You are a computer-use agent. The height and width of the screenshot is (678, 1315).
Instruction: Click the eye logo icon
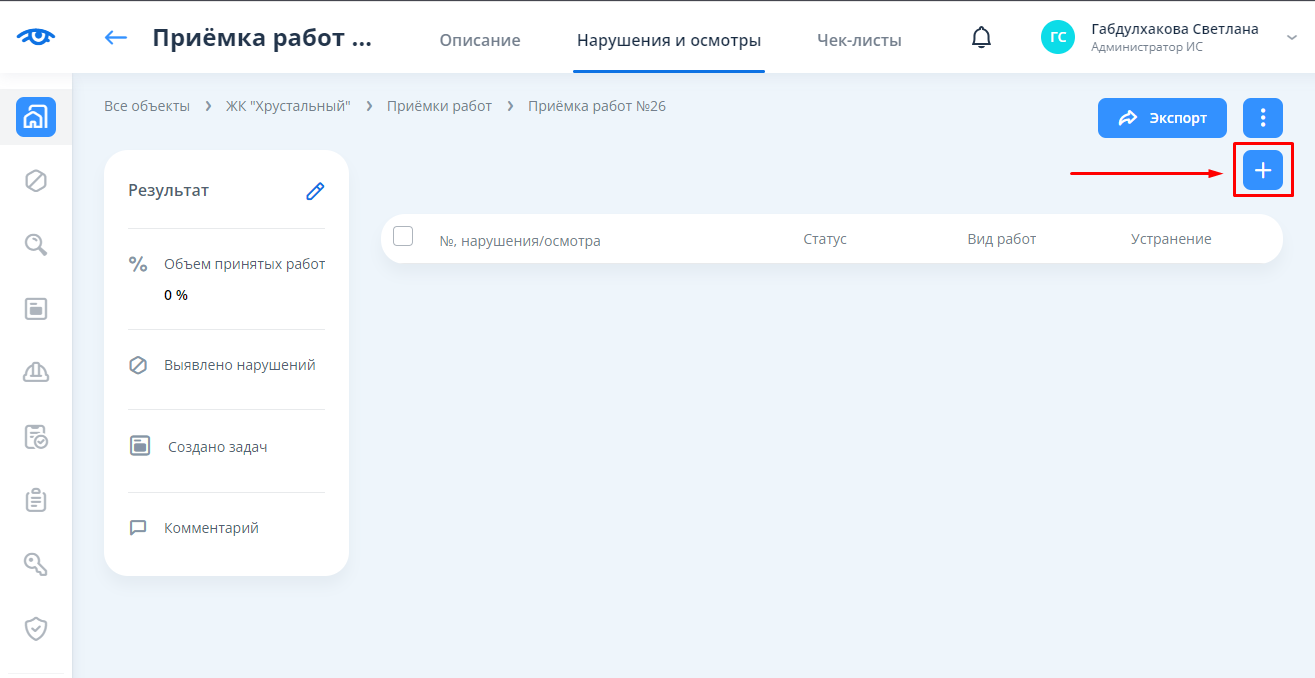36,37
